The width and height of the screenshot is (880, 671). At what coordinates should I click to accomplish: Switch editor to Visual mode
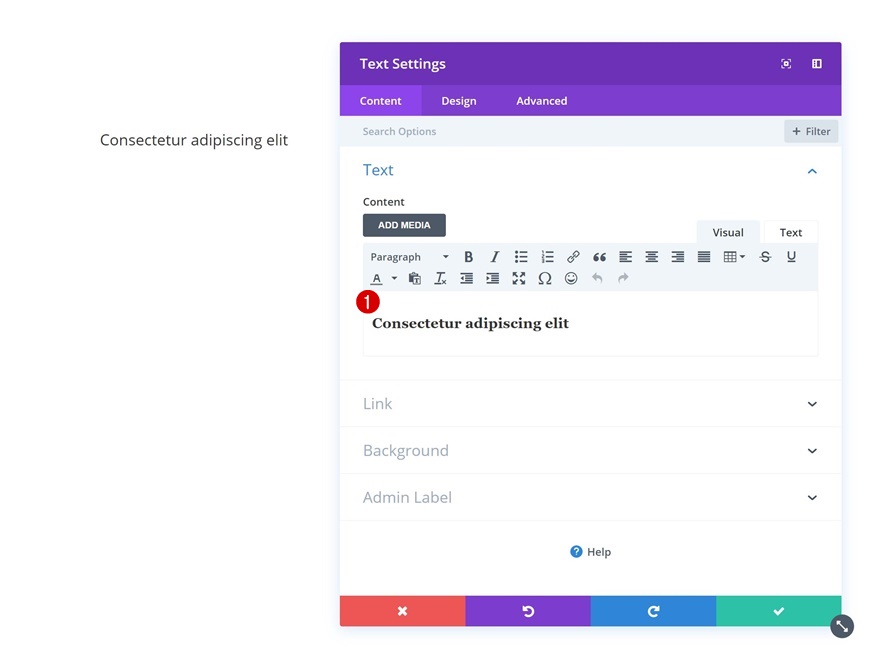tap(728, 232)
